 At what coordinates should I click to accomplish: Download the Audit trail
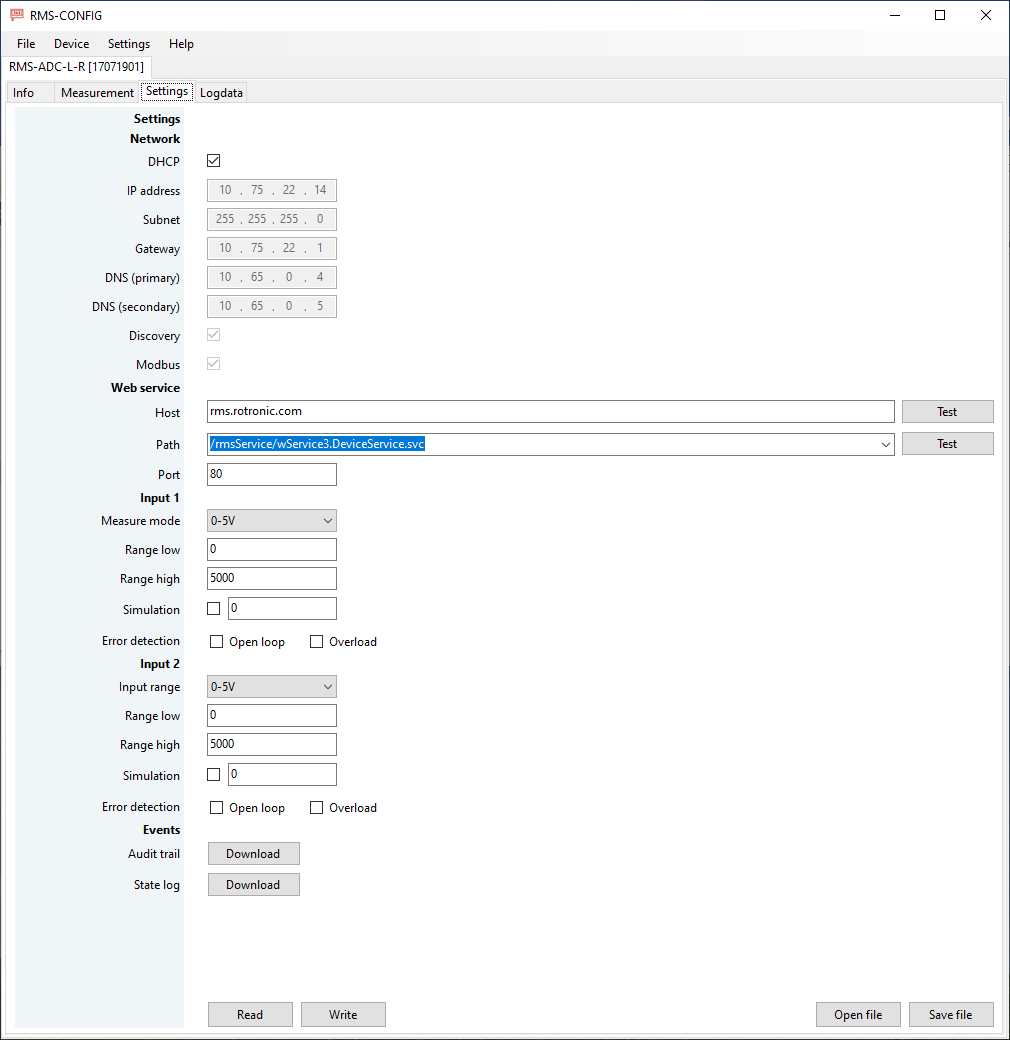pyautogui.click(x=253, y=854)
